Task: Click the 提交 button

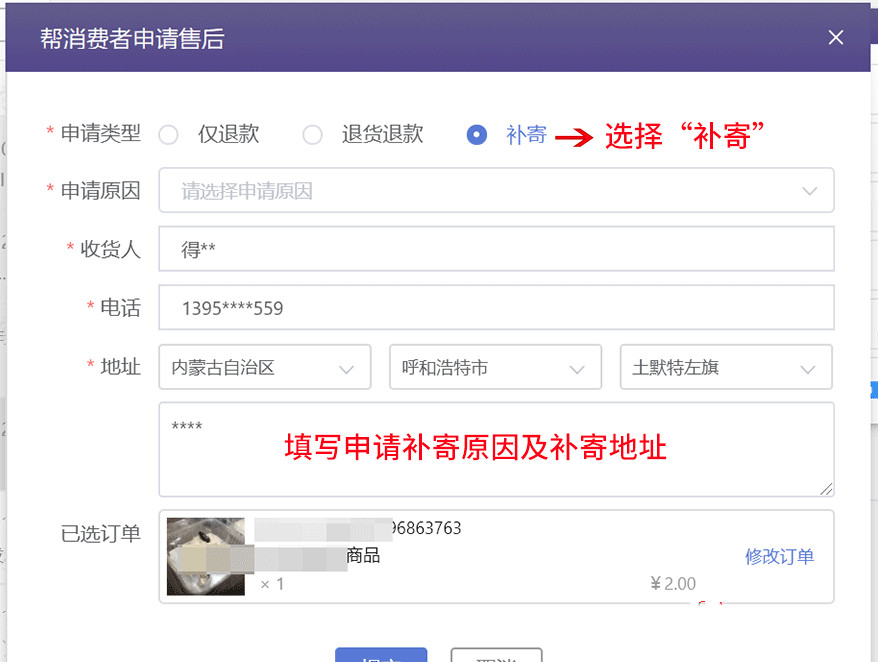Action: (381, 657)
